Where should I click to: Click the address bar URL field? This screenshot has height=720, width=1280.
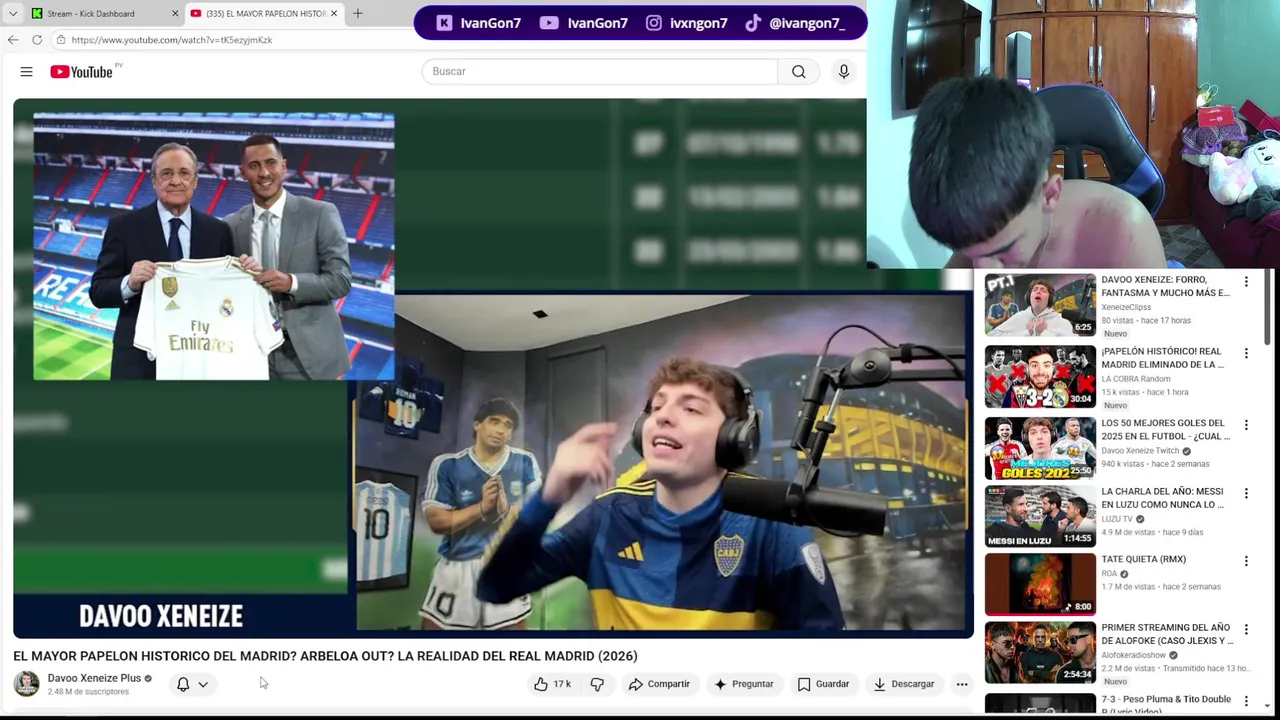click(230, 39)
